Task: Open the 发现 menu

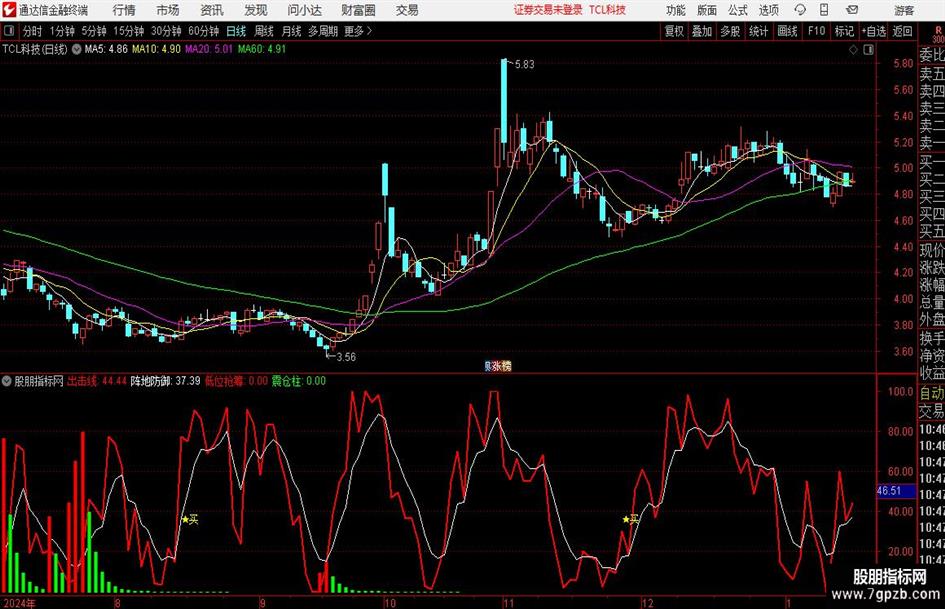Action: tap(256, 10)
